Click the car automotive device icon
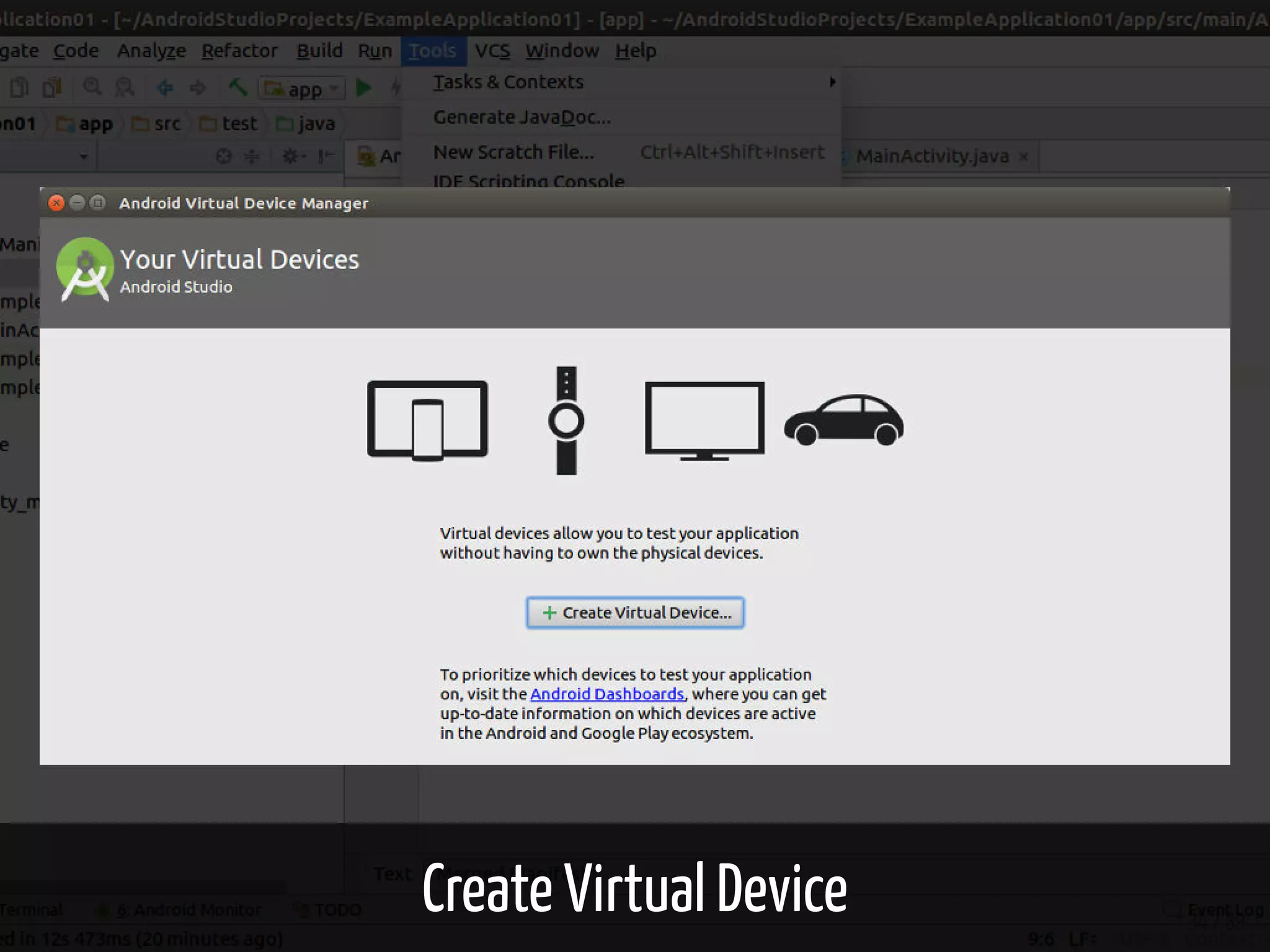Viewport: 1270px width, 952px height. [844, 420]
